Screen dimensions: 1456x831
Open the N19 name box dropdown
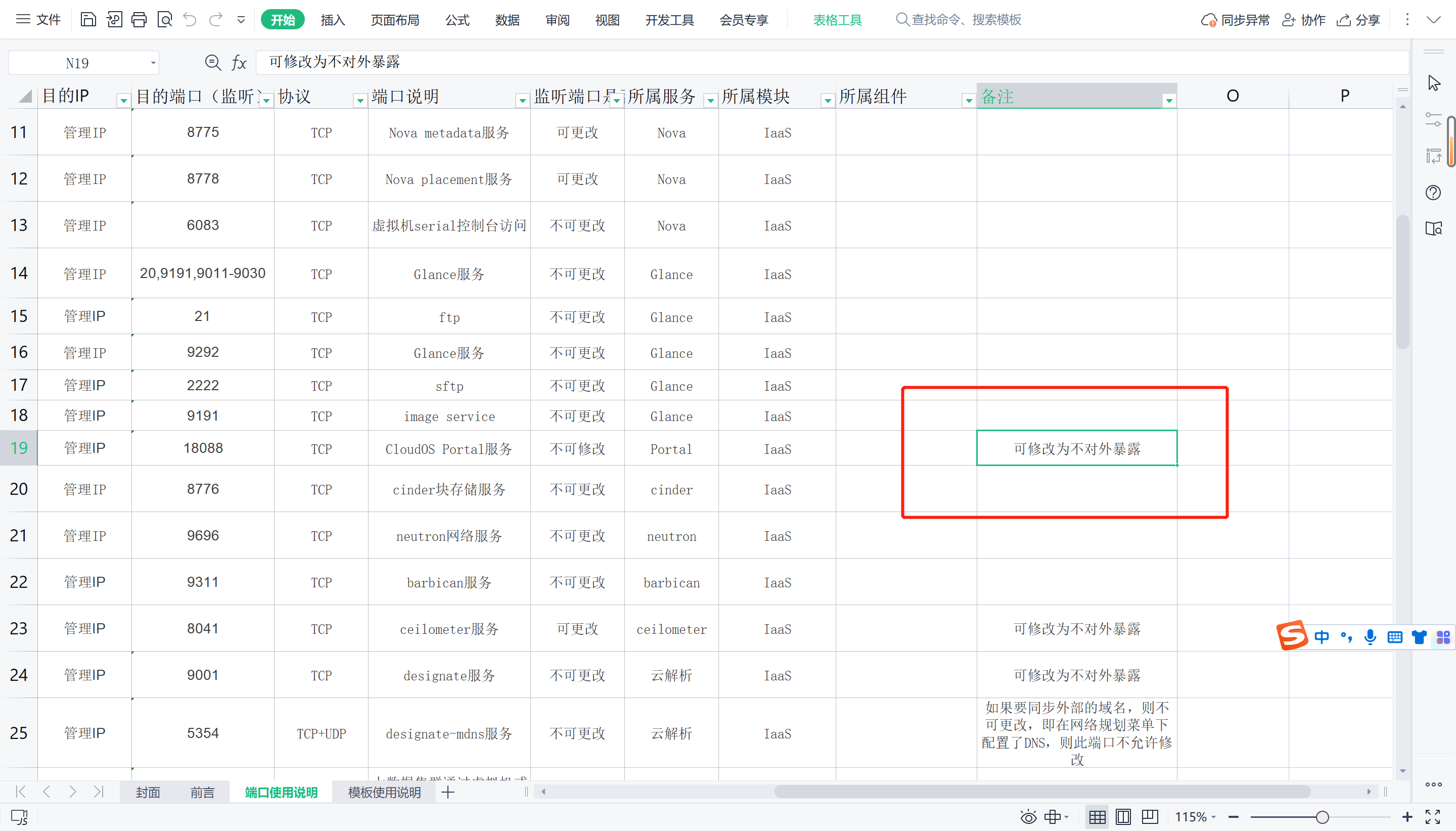[153, 63]
